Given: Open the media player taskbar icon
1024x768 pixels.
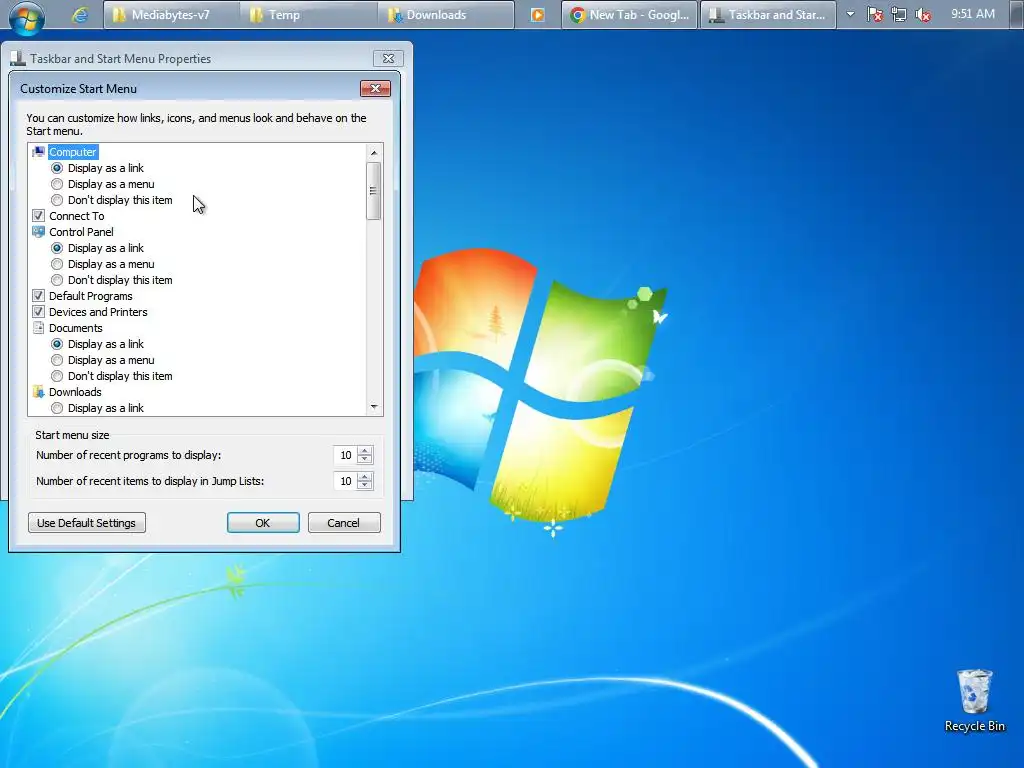Looking at the screenshot, I should tap(537, 14).
